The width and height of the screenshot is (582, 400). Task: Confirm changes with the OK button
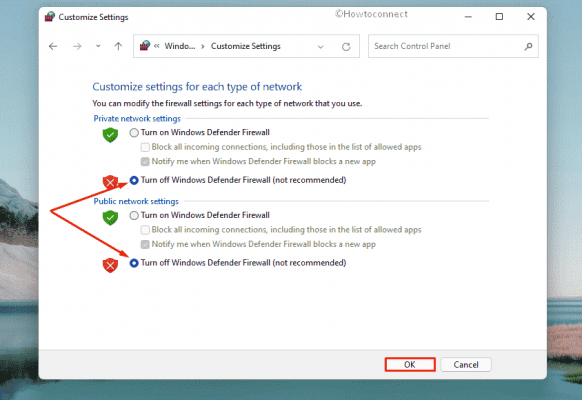(x=410, y=364)
